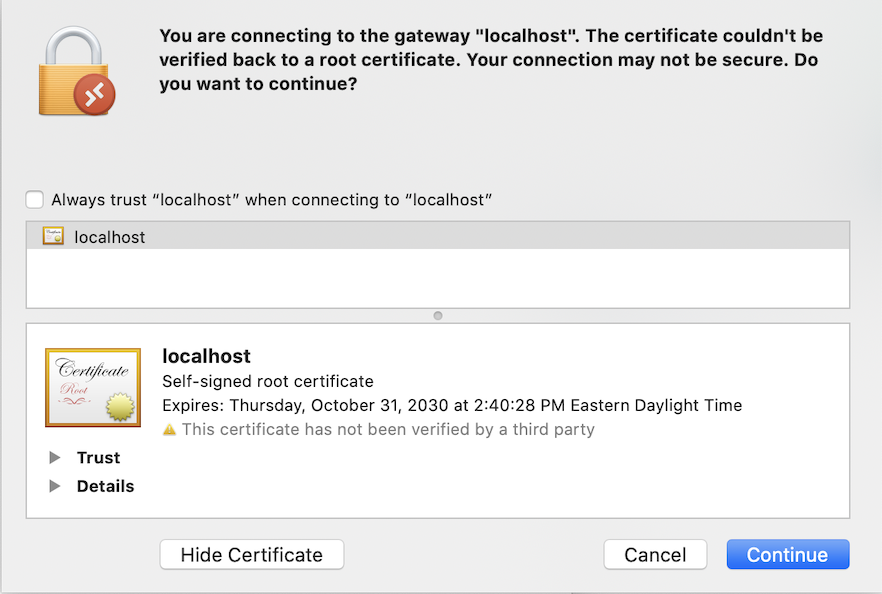Click the Details section label
Image resolution: width=882 pixels, height=594 pixels.
(105, 487)
